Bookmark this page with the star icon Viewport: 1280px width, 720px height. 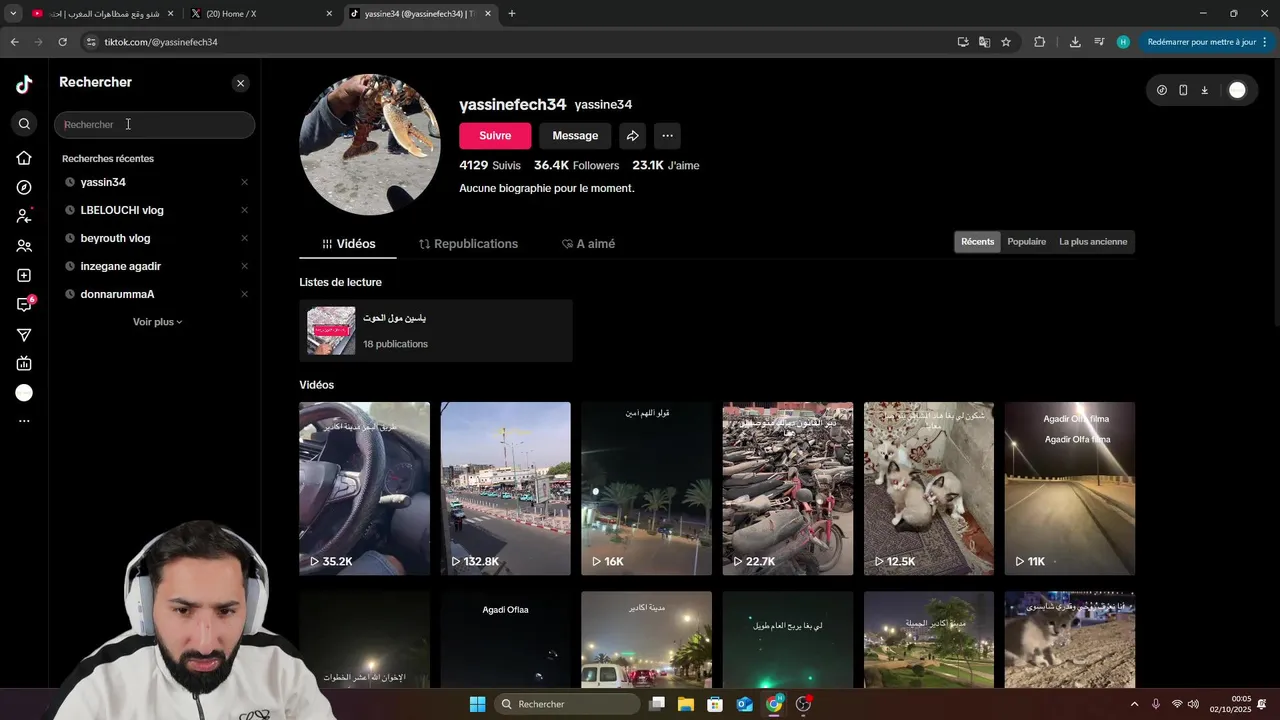coord(1006,42)
